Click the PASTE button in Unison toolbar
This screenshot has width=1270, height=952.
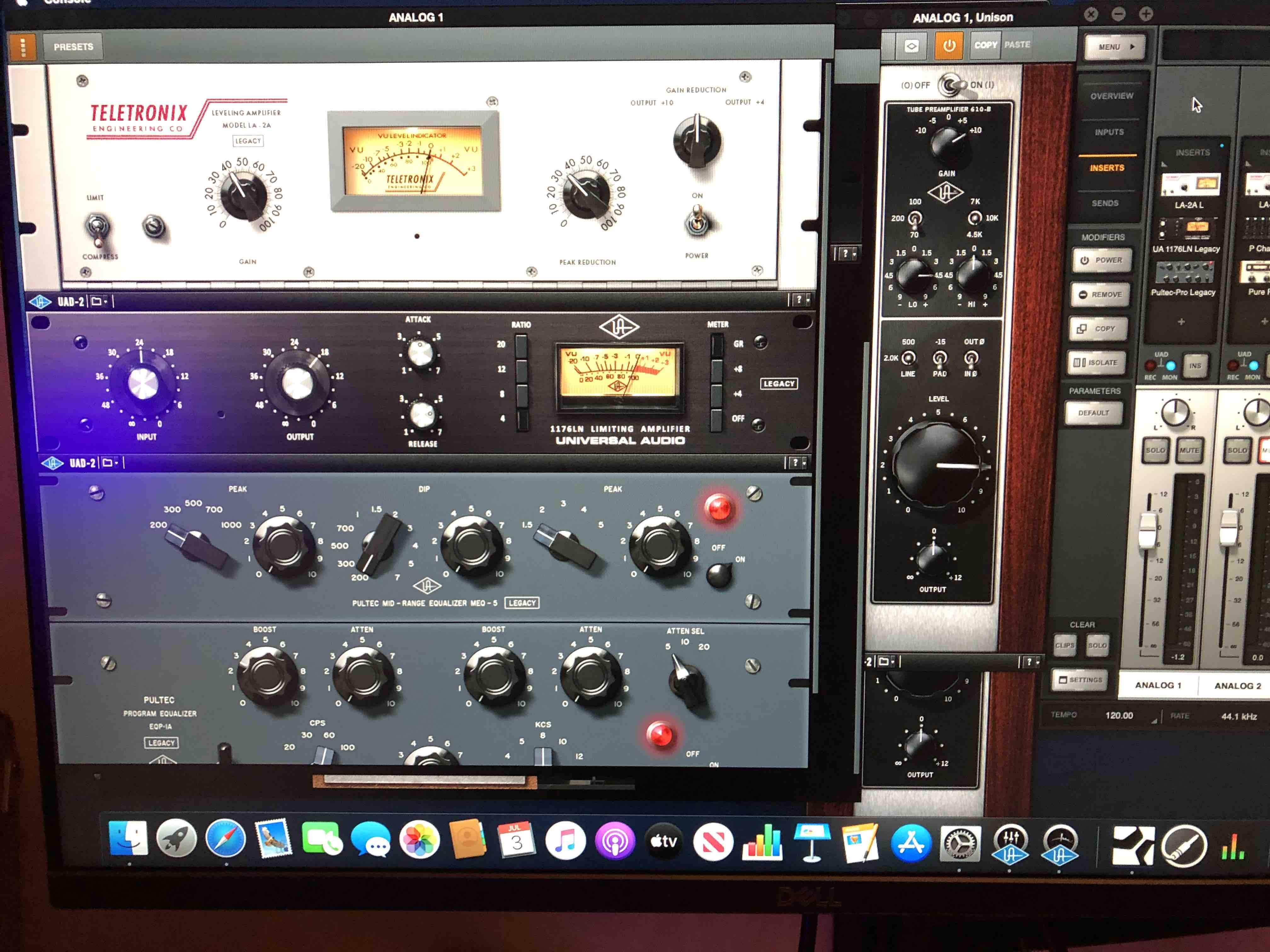pyautogui.click(x=1017, y=45)
